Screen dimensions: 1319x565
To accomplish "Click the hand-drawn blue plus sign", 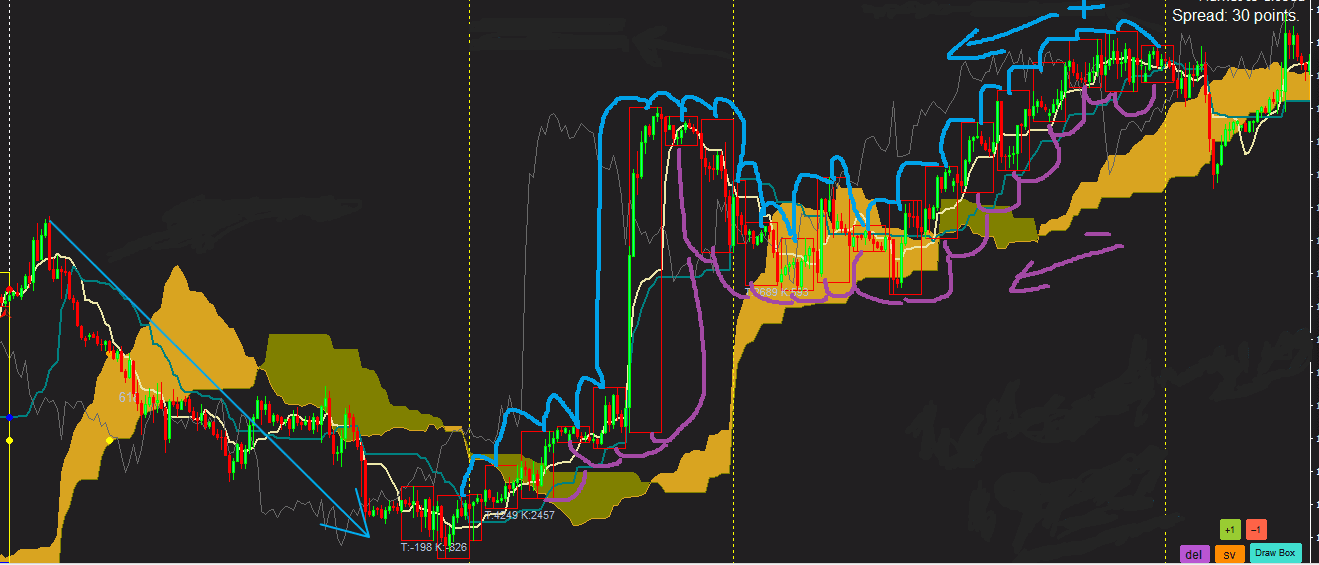I will point(1082,8).
